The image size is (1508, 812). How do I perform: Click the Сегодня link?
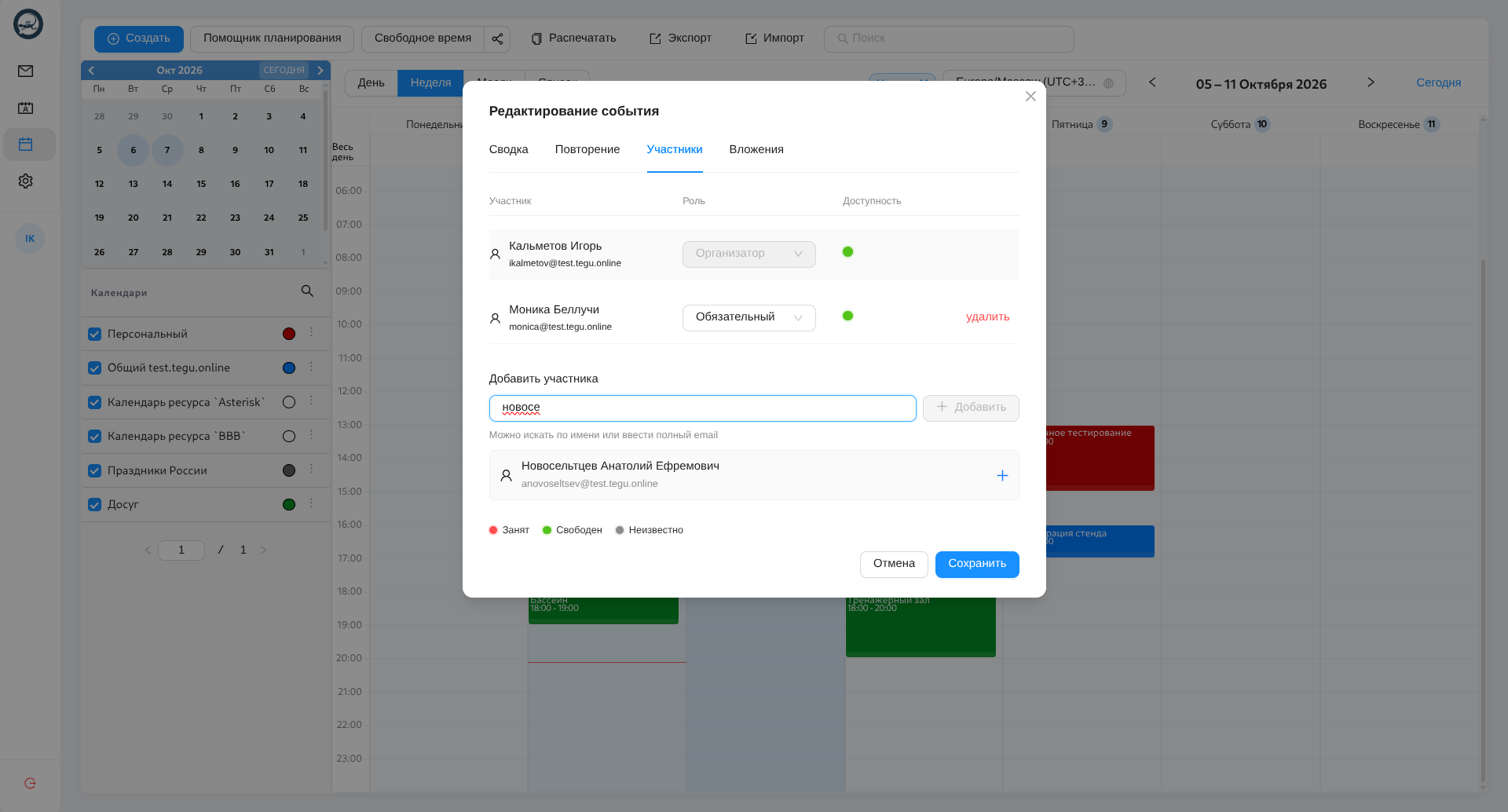click(1439, 82)
